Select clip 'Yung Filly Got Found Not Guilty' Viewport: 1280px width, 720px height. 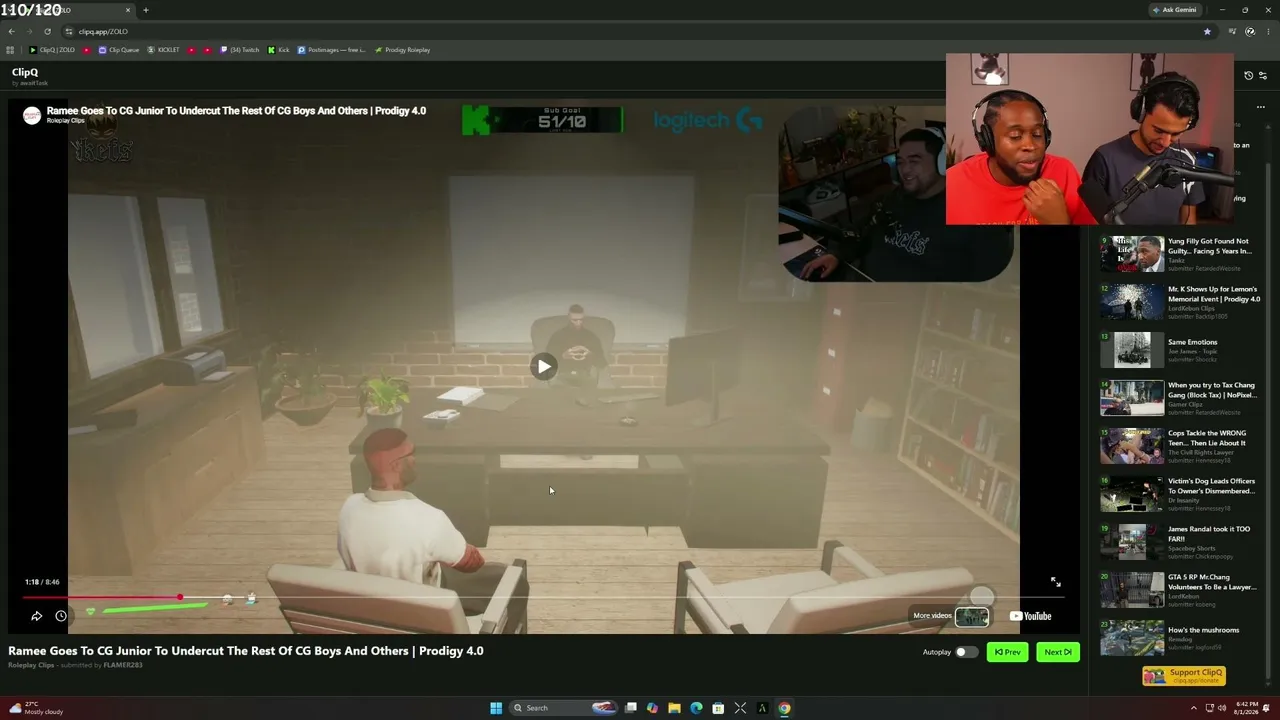tap(1179, 254)
